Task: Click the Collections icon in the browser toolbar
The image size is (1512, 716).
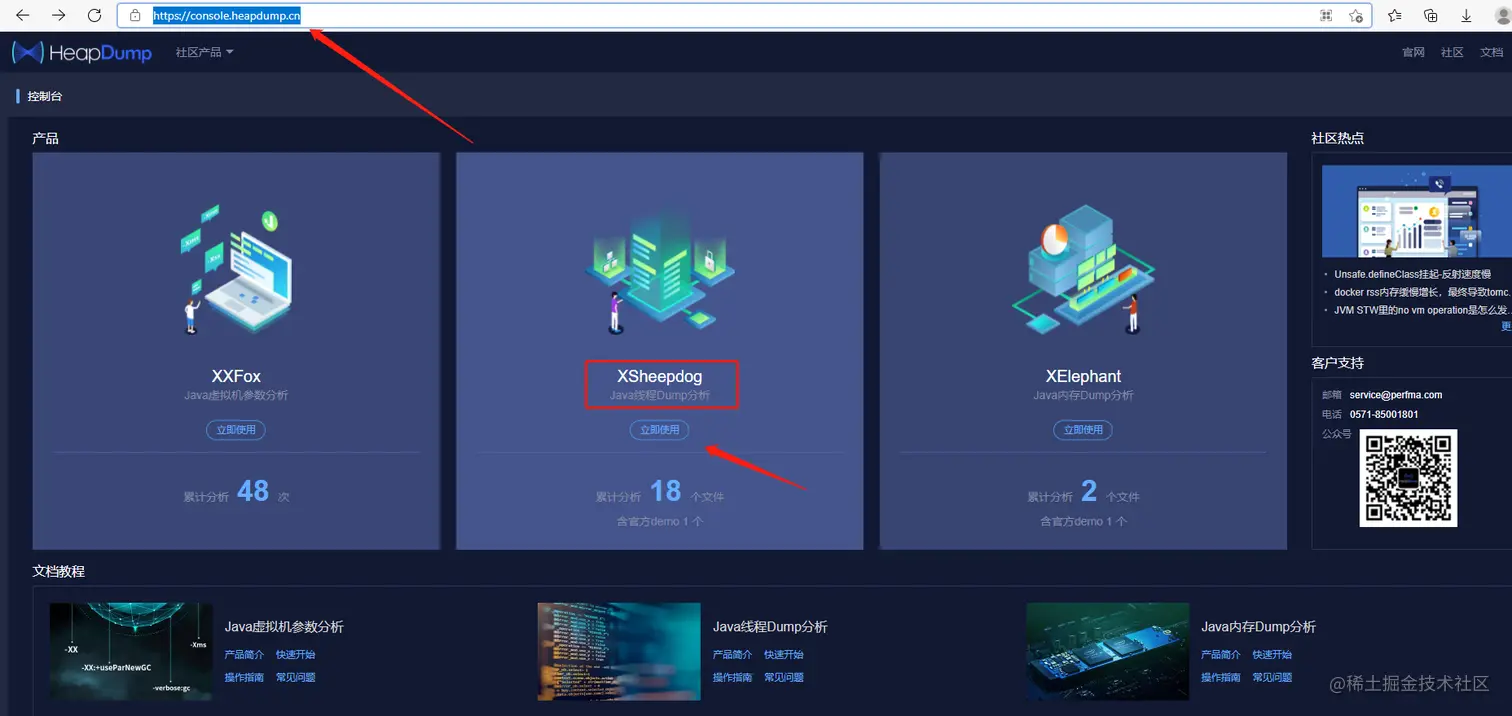Action: coord(1430,15)
